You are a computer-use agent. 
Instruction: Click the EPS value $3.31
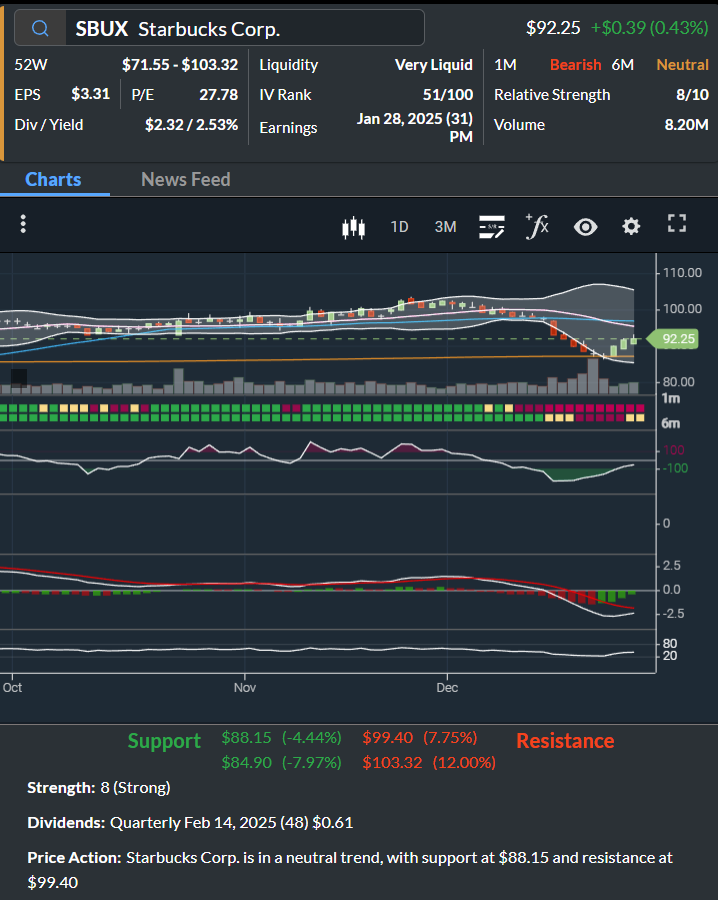coord(91,94)
